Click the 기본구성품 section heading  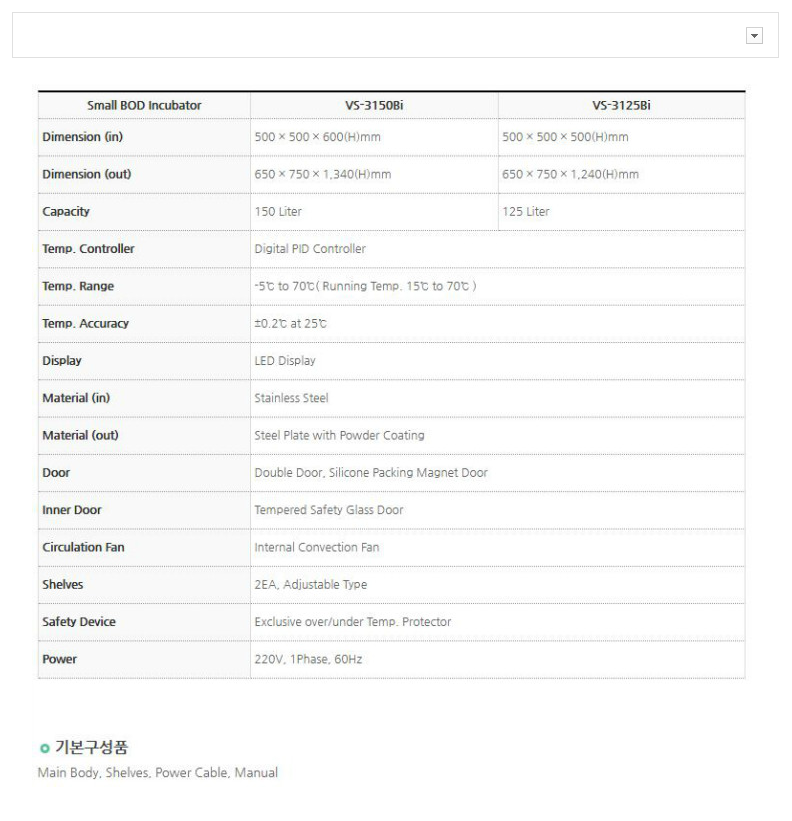[x=91, y=747]
